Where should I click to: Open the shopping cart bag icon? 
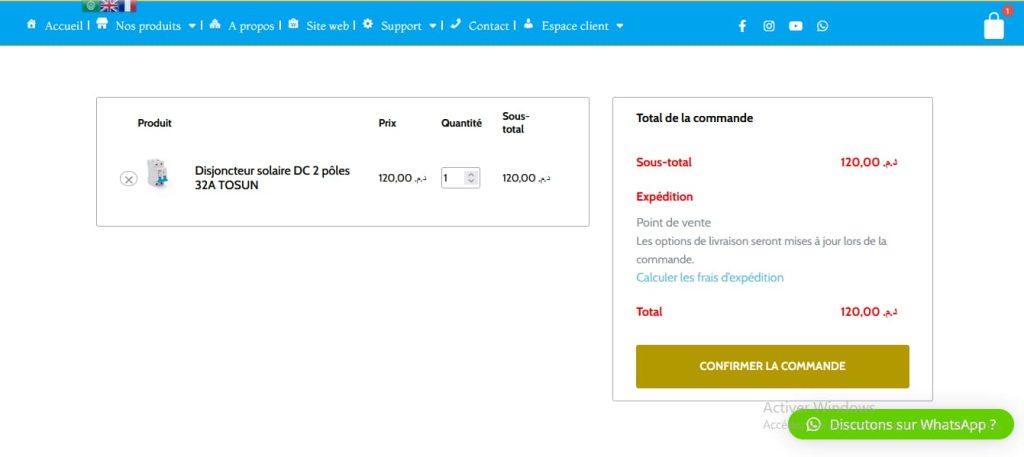click(x=993, y=26)
